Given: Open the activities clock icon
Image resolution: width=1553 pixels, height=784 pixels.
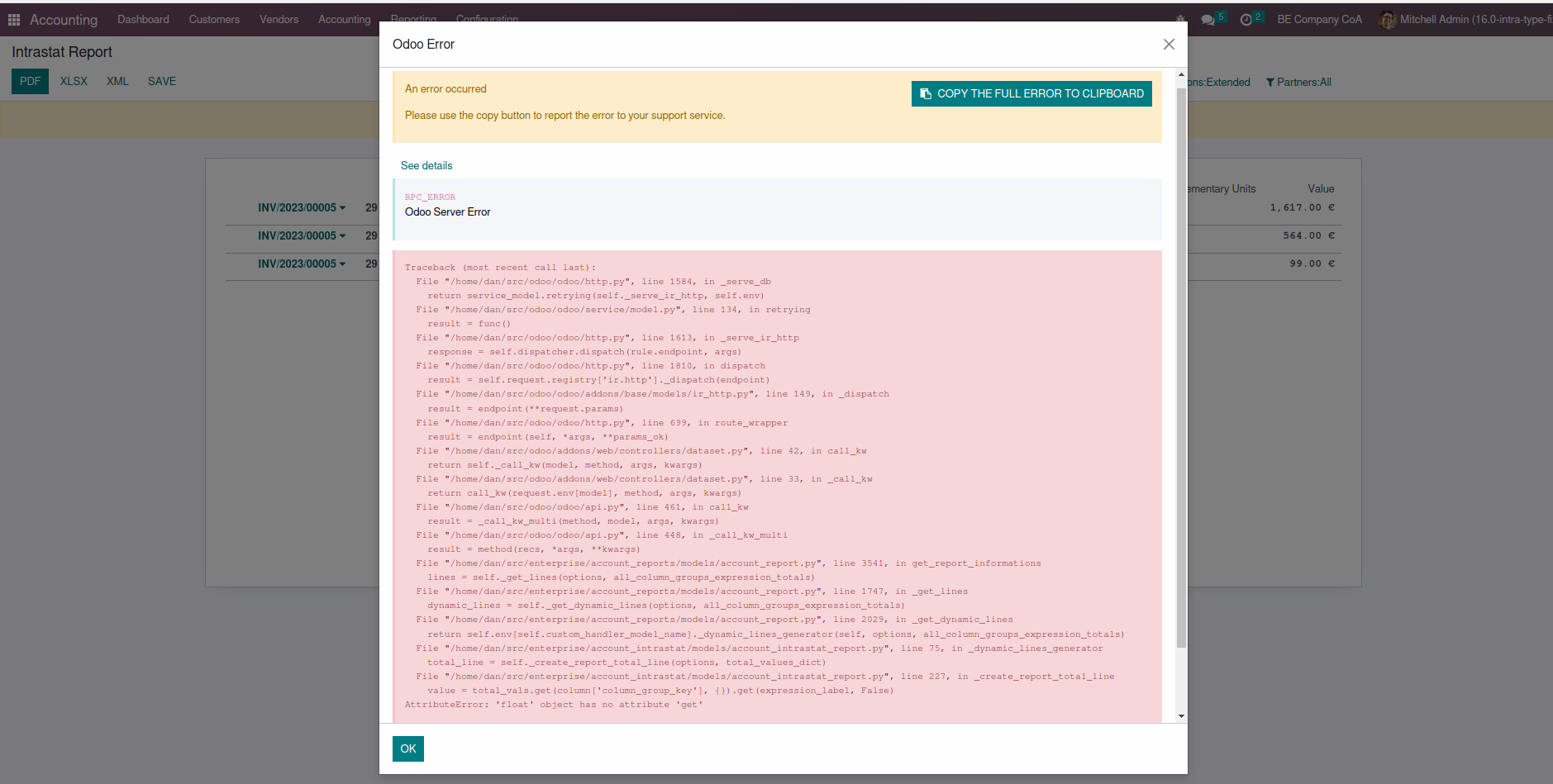Looking at the screenshot, I should coord(1246,20).
